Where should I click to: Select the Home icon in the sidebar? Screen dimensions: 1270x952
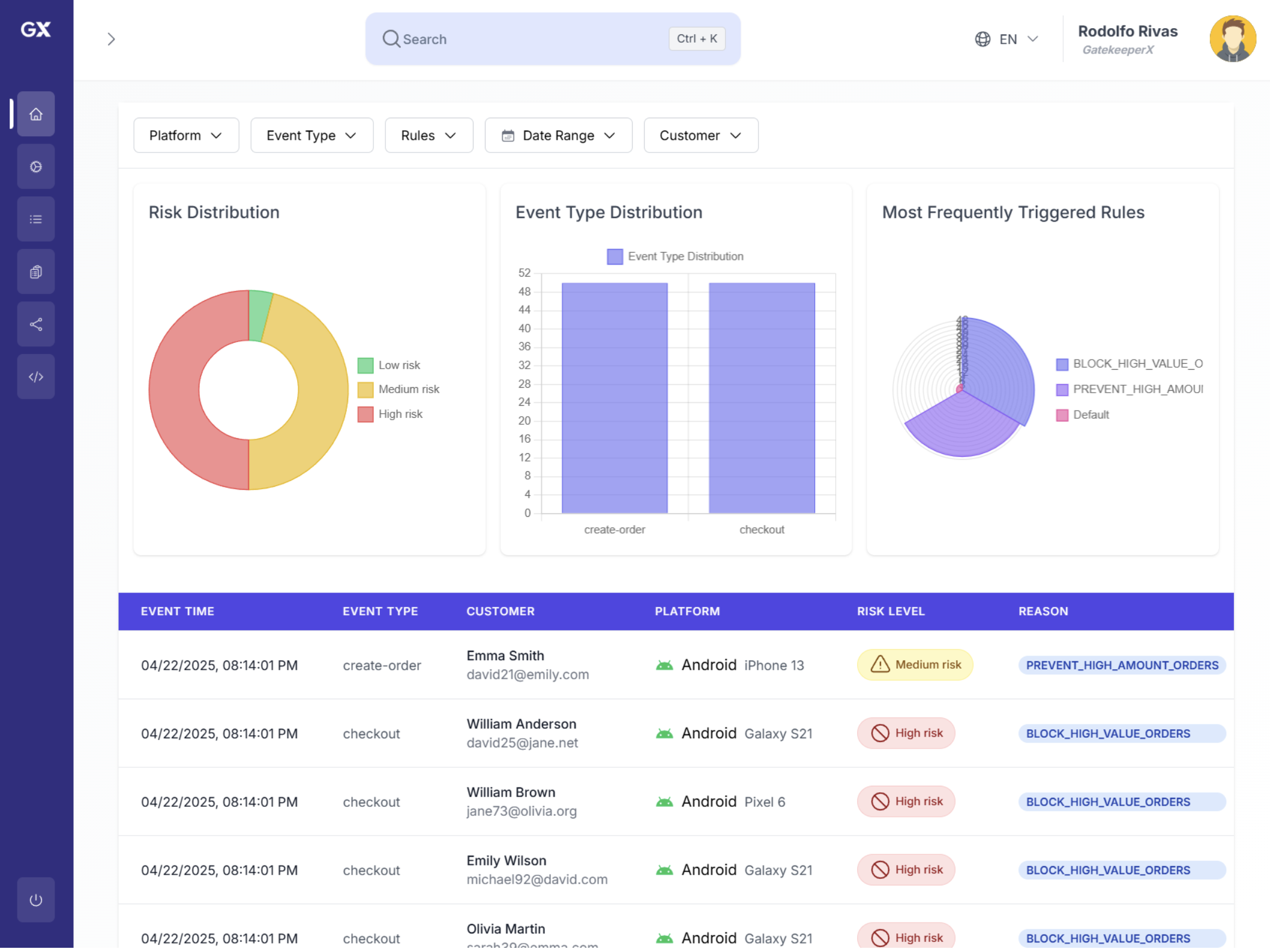tap(36, 114)
